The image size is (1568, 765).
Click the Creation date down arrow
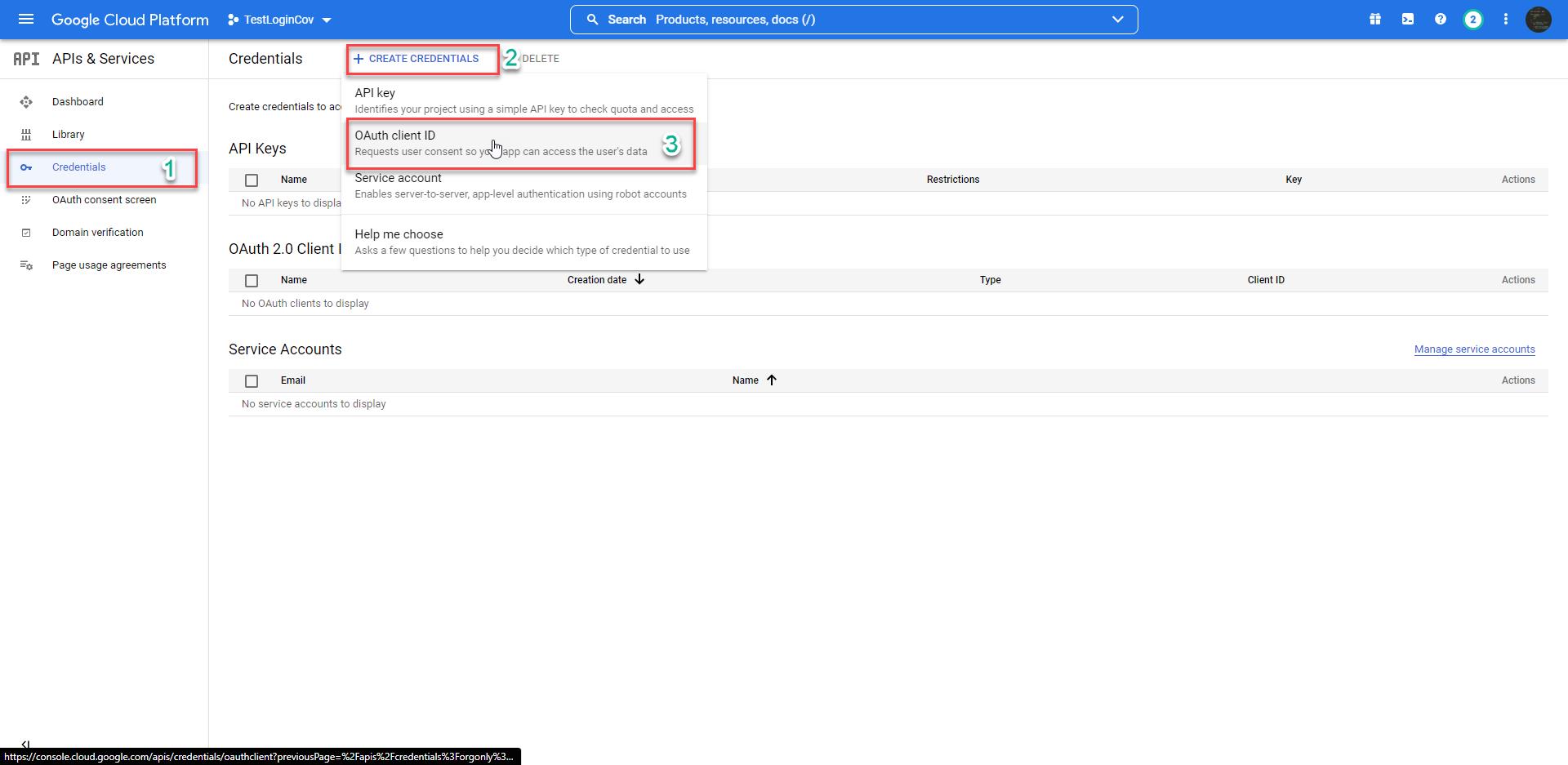(x=639, y=279)
